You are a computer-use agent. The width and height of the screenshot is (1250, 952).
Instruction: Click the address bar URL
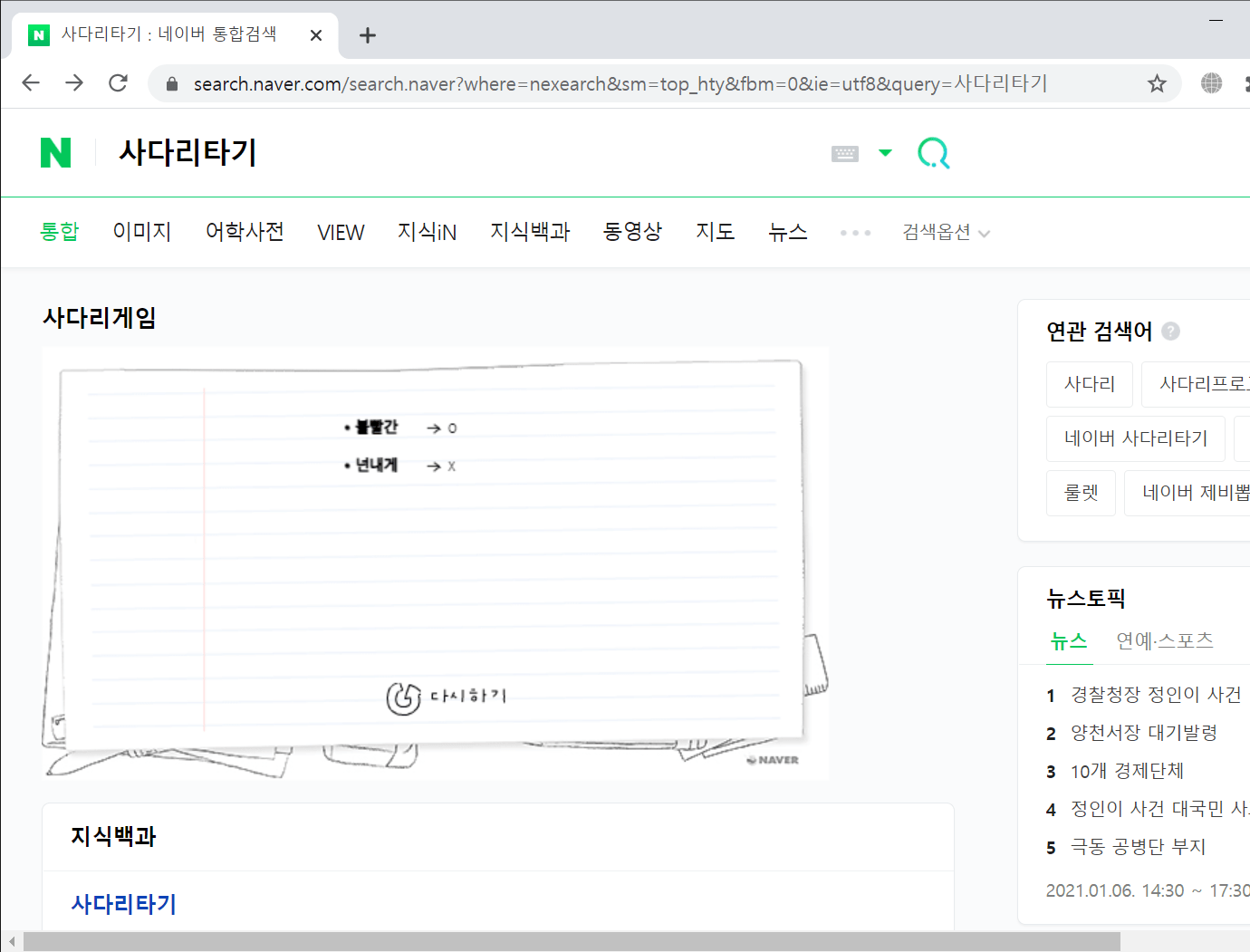click(x=620, y=84)
